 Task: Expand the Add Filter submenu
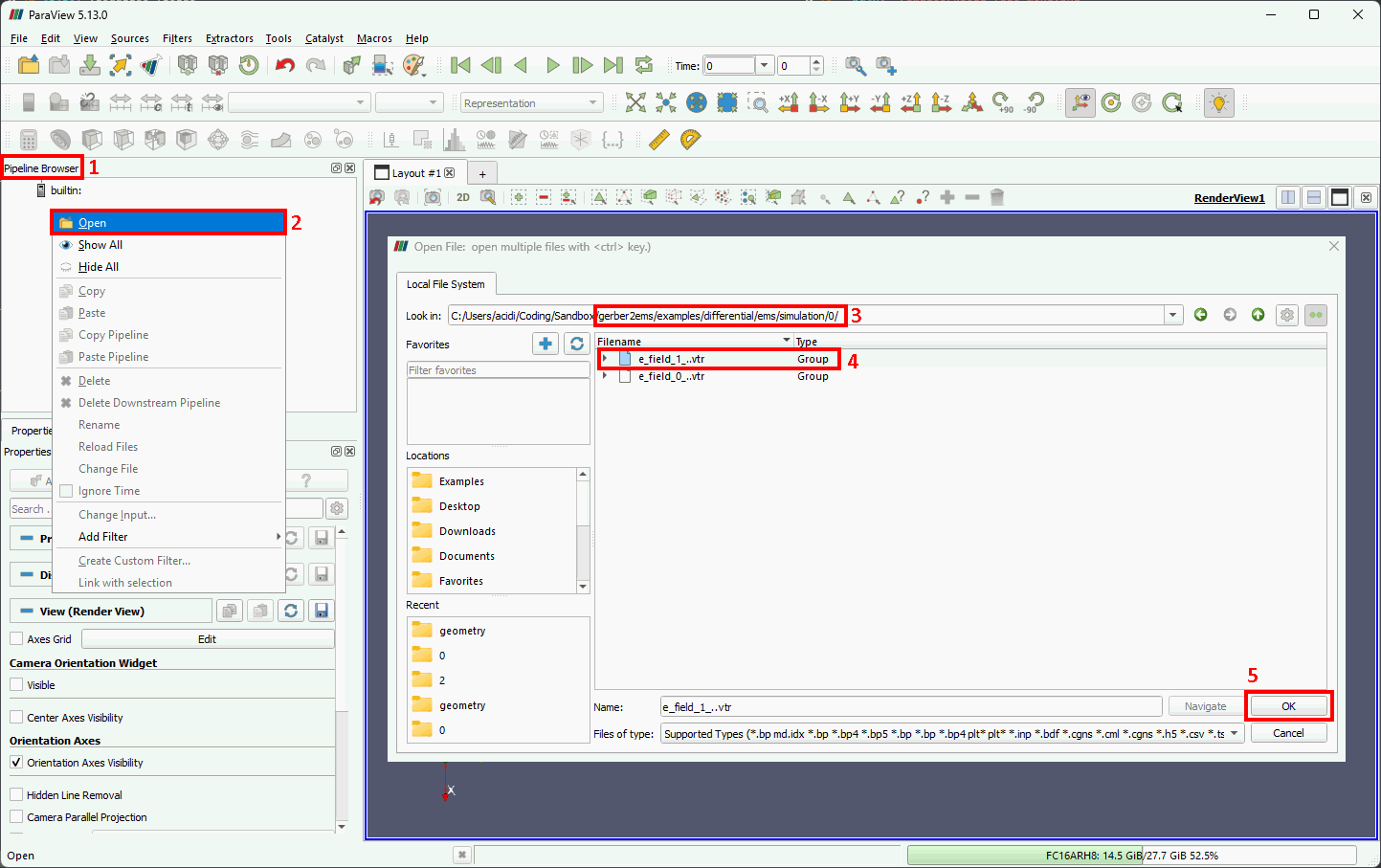click(168, 537)
